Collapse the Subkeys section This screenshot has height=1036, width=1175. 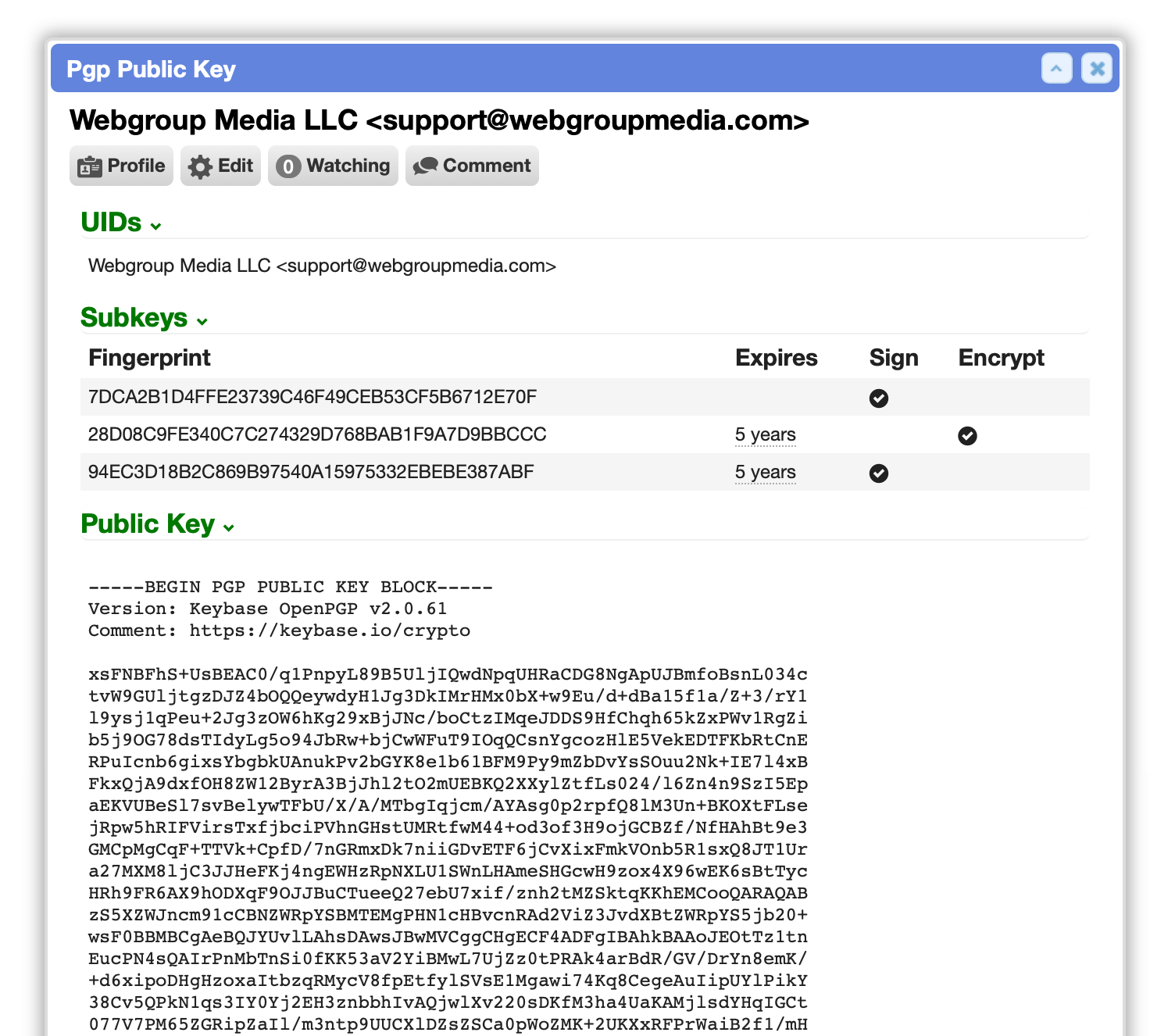(x=145, y=318)
